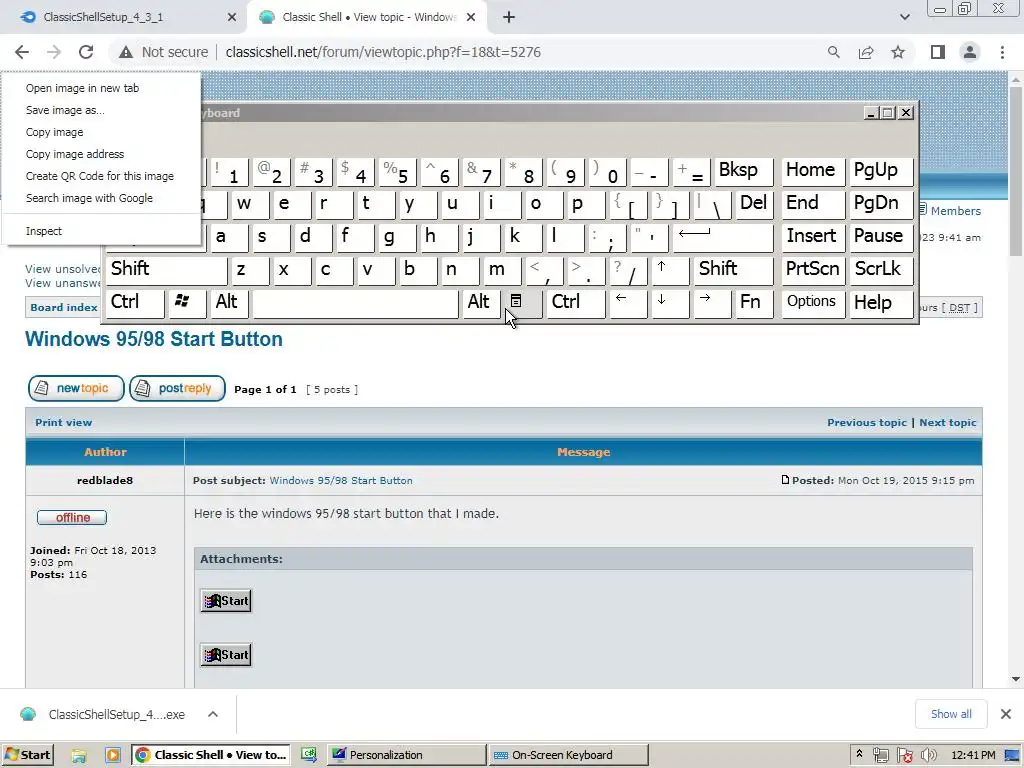The height and width of the screenshot is (768, 1024).
Task: Click the post reply button
Action: point(178,389)
